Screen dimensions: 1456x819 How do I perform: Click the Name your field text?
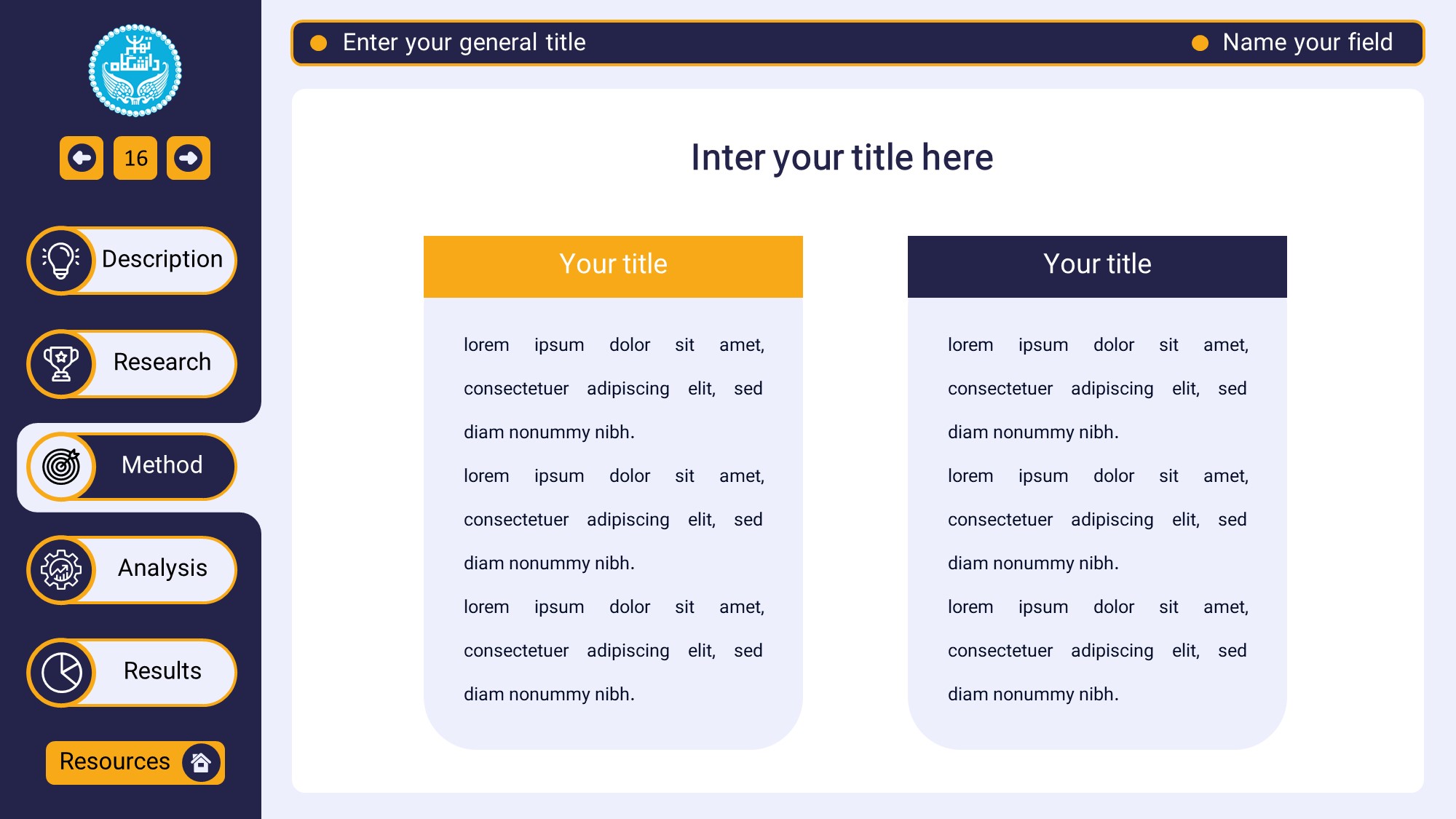tap(1307, 43)
